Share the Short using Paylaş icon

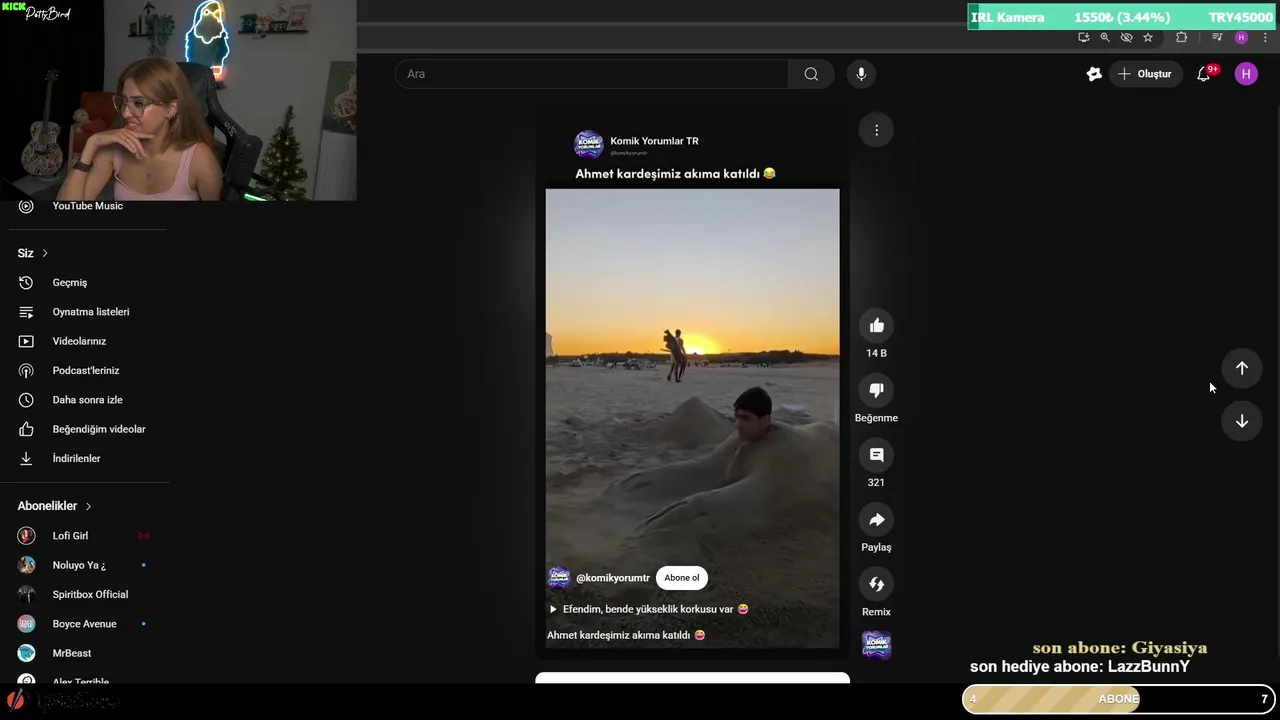(x=876, y=520)
